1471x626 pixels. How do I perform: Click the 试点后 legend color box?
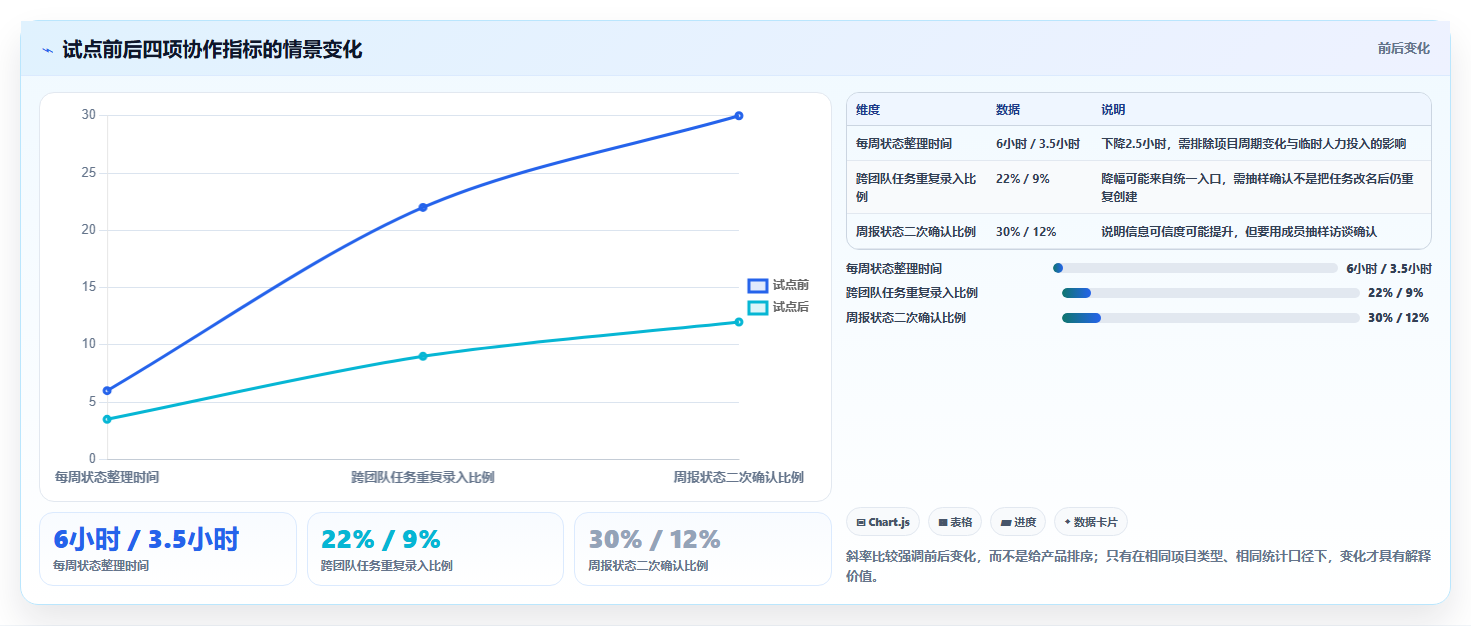tap(758, 308)
